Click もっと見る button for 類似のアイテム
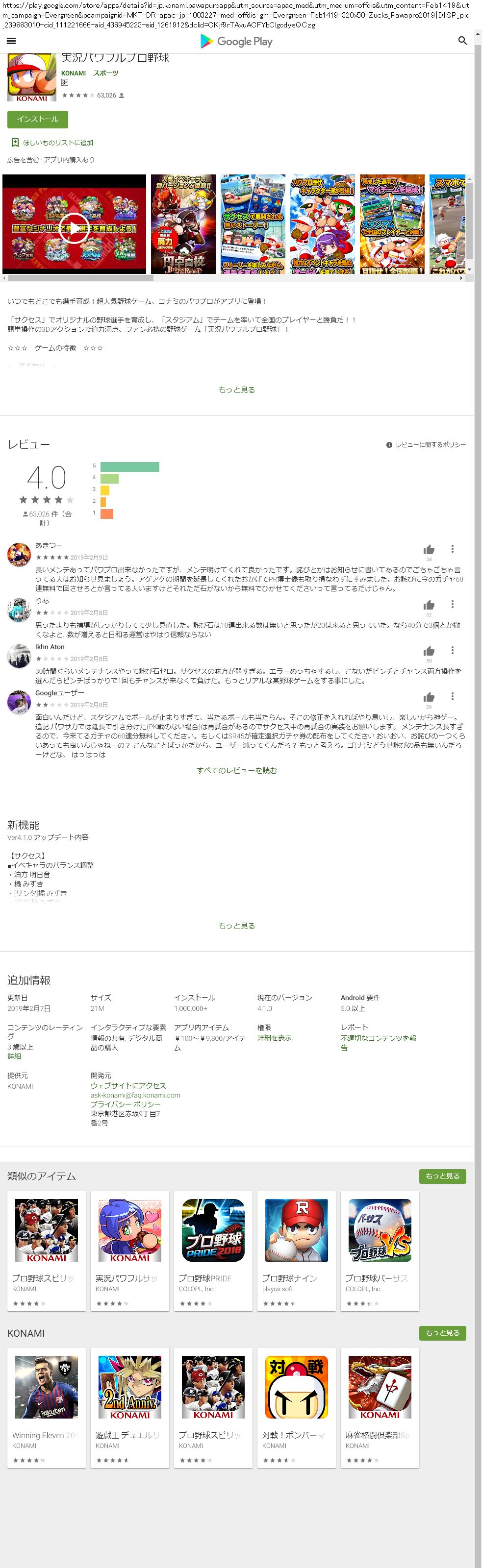Image resolution: width=482 pixels, height=1568 pixels. [x=442, y=1176]
